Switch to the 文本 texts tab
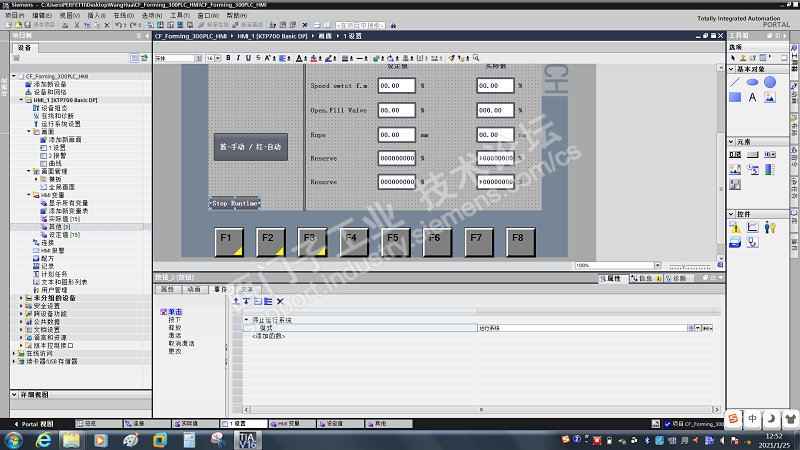Viewport: 800px width, 450px height. [247, 289]
